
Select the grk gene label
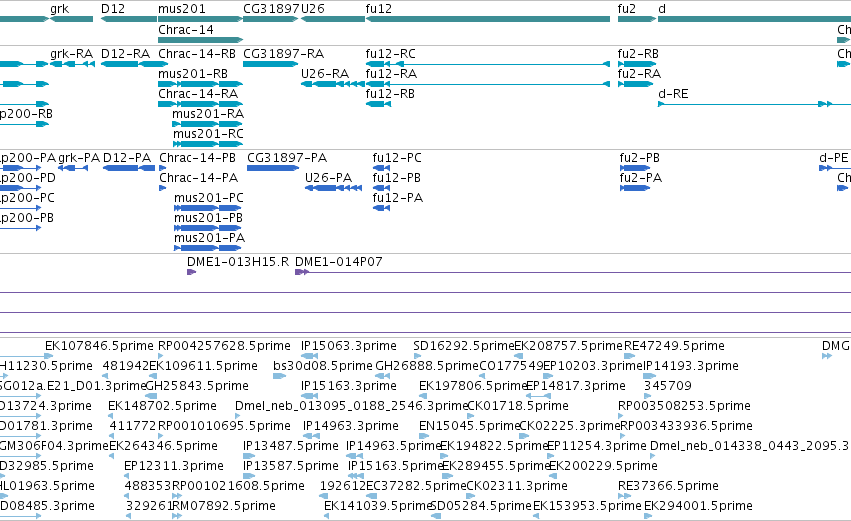pos(60,9)
